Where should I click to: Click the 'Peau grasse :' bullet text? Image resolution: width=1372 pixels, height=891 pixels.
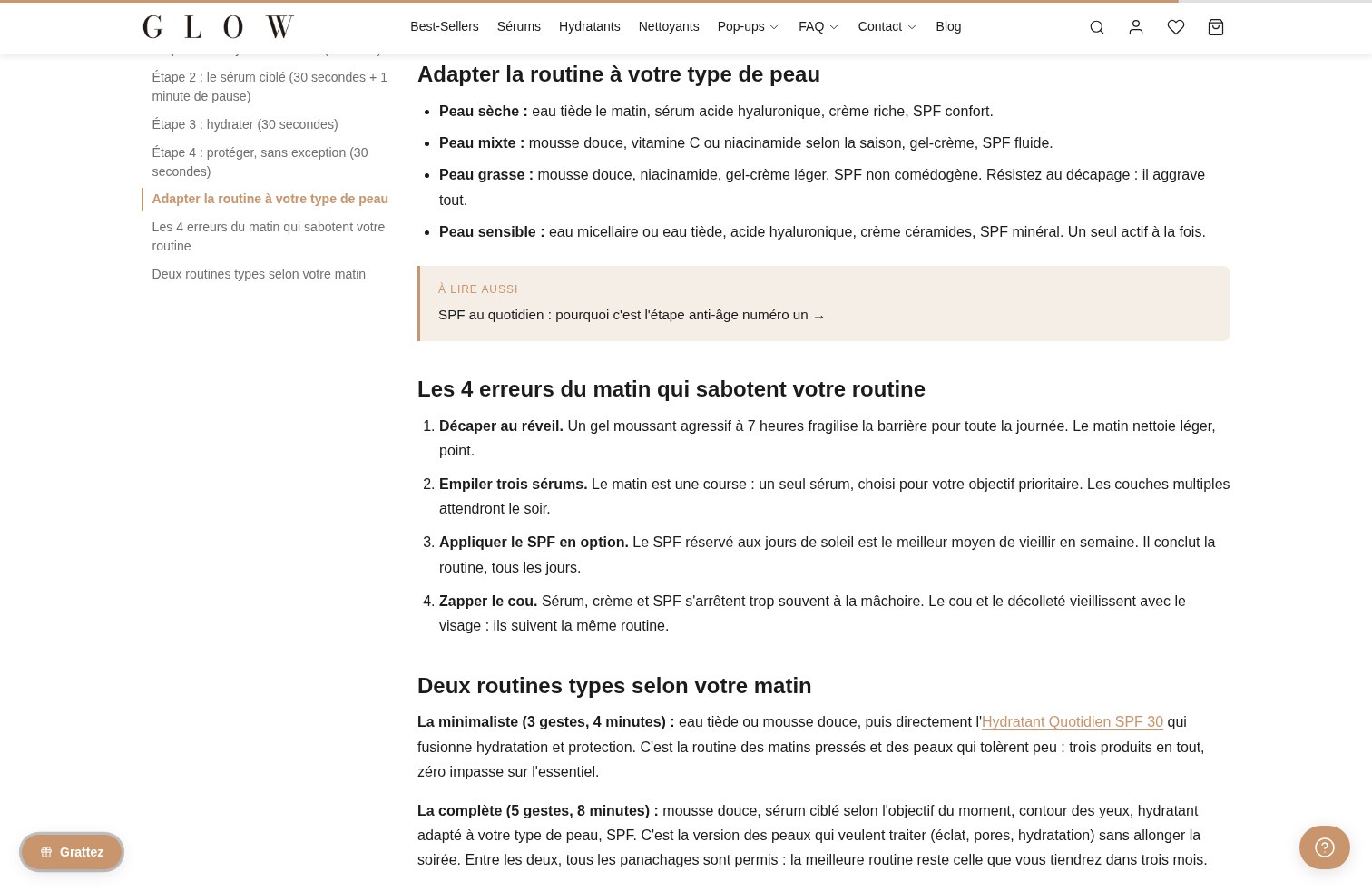pos(486,175)
